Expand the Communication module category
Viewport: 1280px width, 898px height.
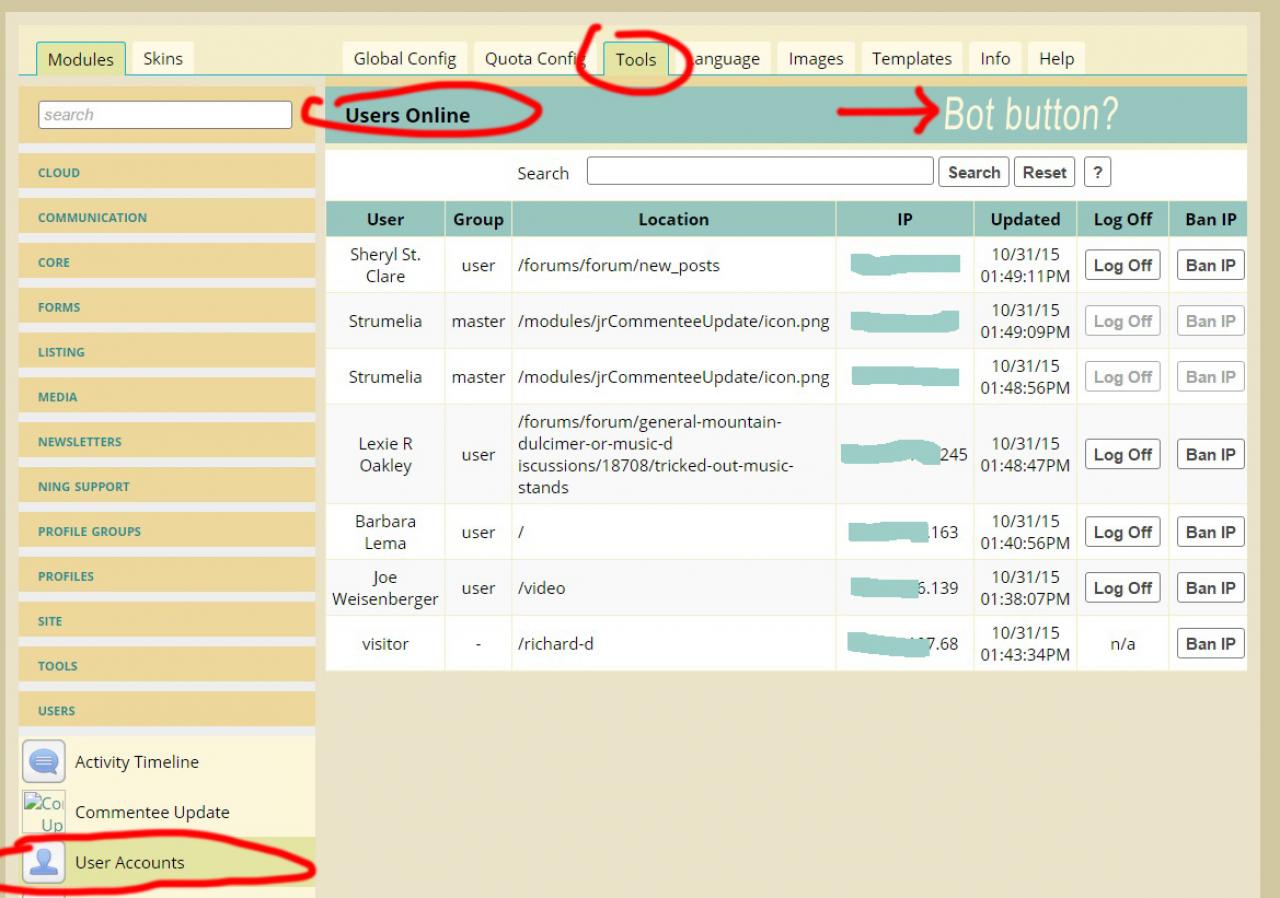(92, 218)
